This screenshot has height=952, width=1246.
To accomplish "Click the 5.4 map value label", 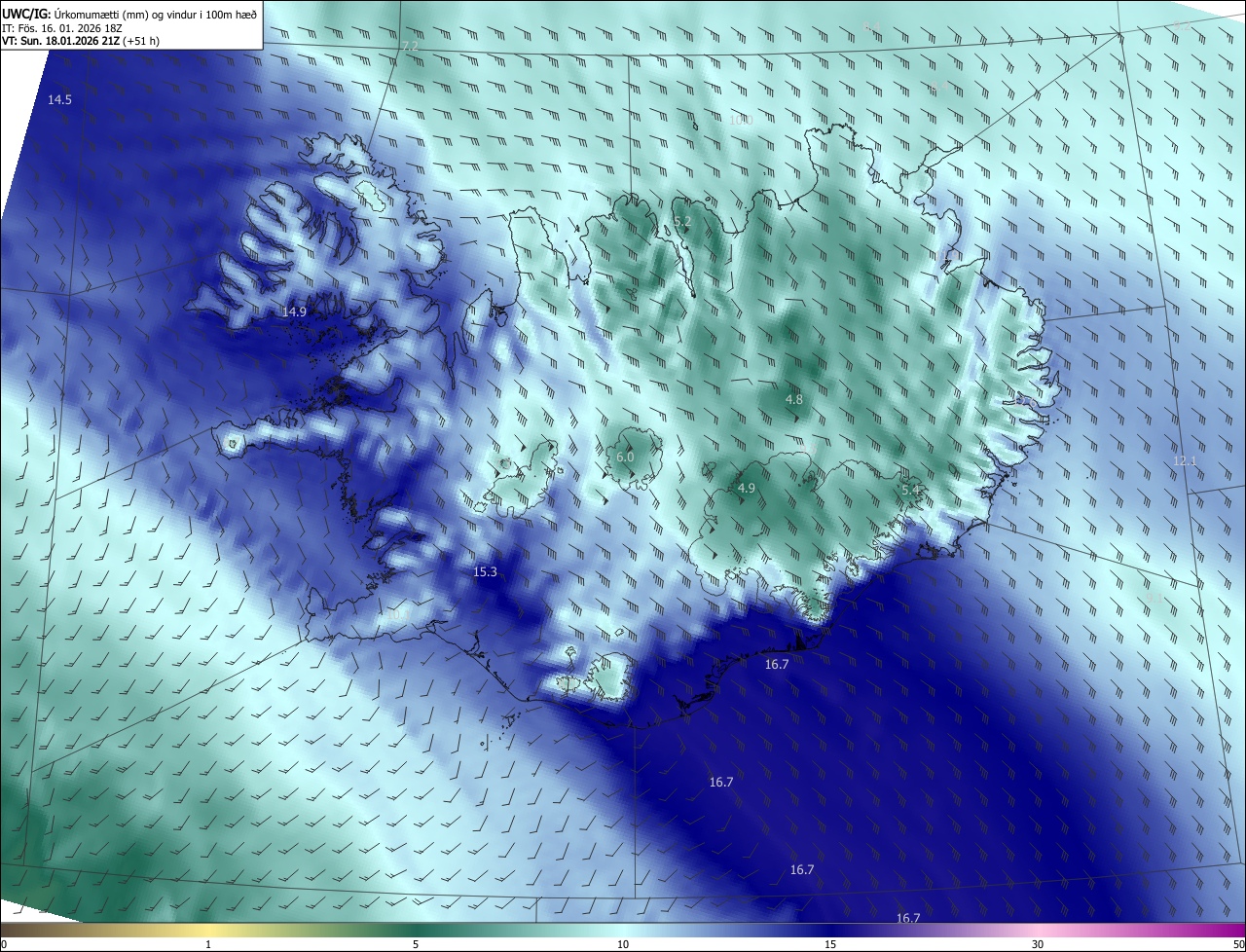I will 911,490.
